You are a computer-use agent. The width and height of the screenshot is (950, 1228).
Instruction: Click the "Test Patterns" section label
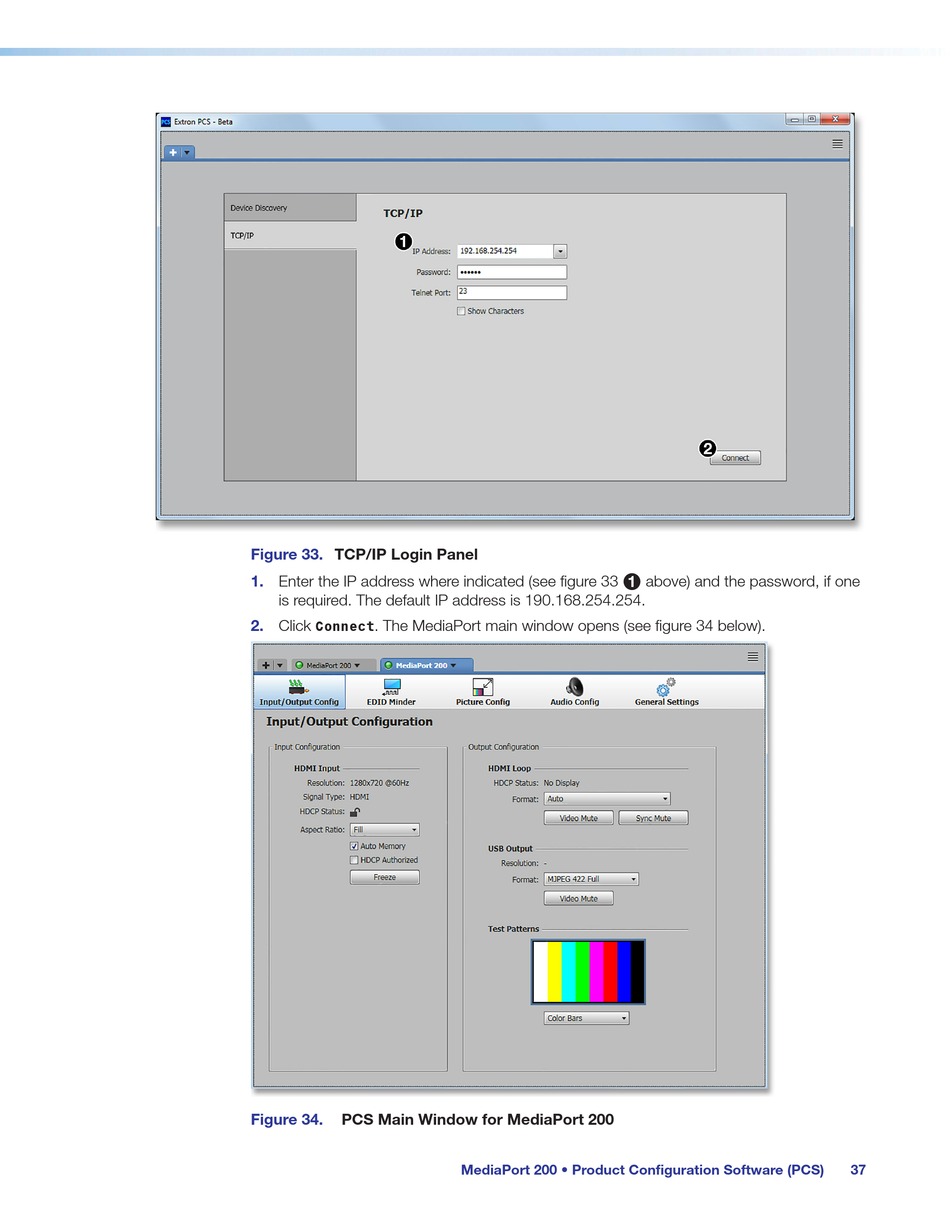(x=513, y=929)
